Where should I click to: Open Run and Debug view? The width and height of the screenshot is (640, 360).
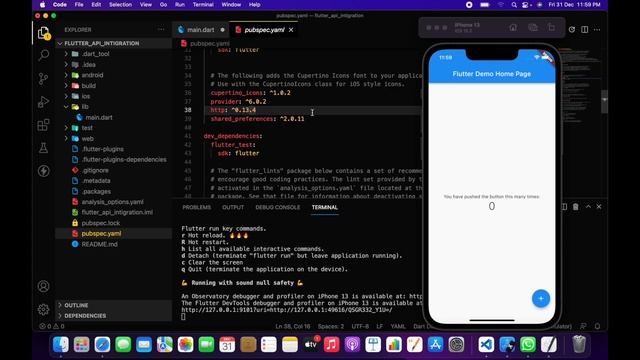44,102
